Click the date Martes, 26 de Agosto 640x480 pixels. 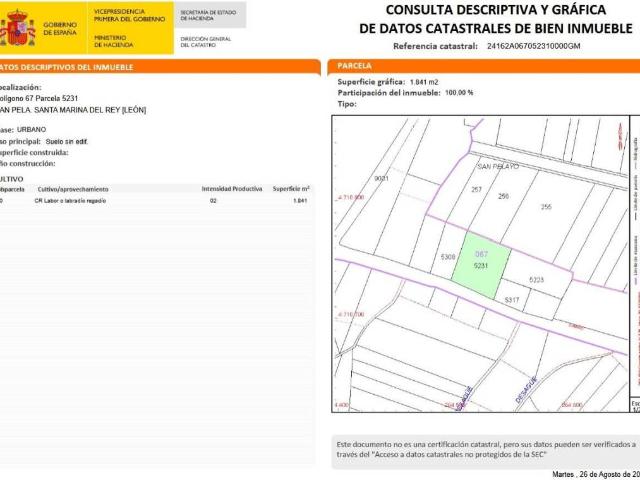[596, 474]
